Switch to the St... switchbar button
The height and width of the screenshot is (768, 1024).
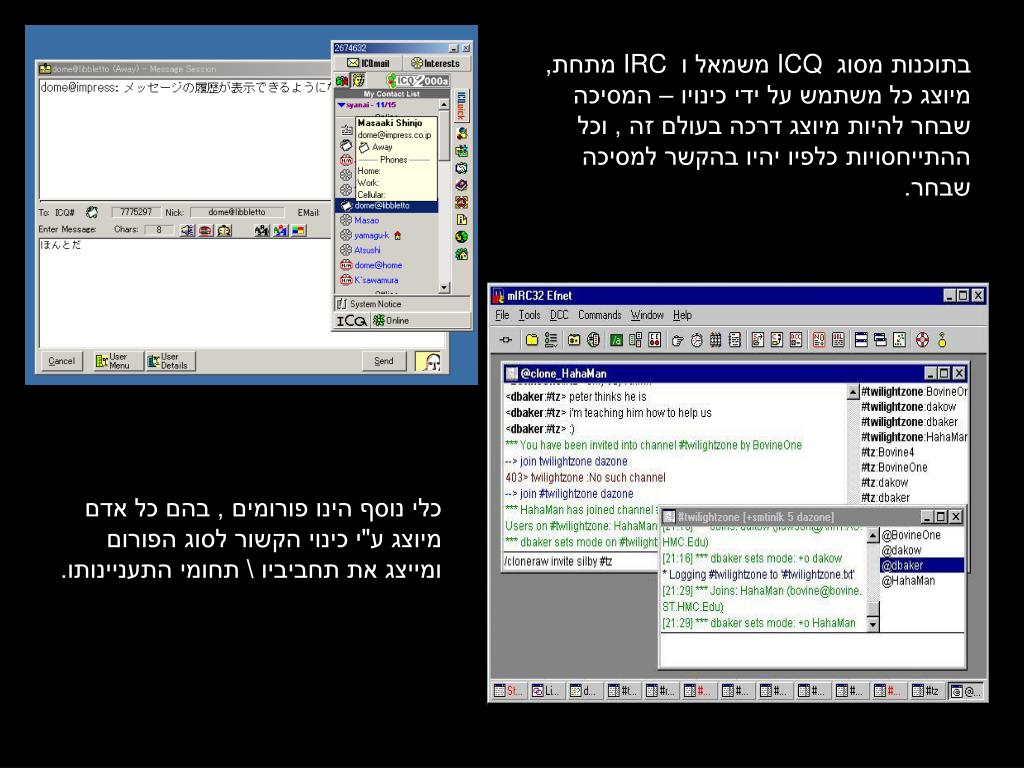pos(509,691)
